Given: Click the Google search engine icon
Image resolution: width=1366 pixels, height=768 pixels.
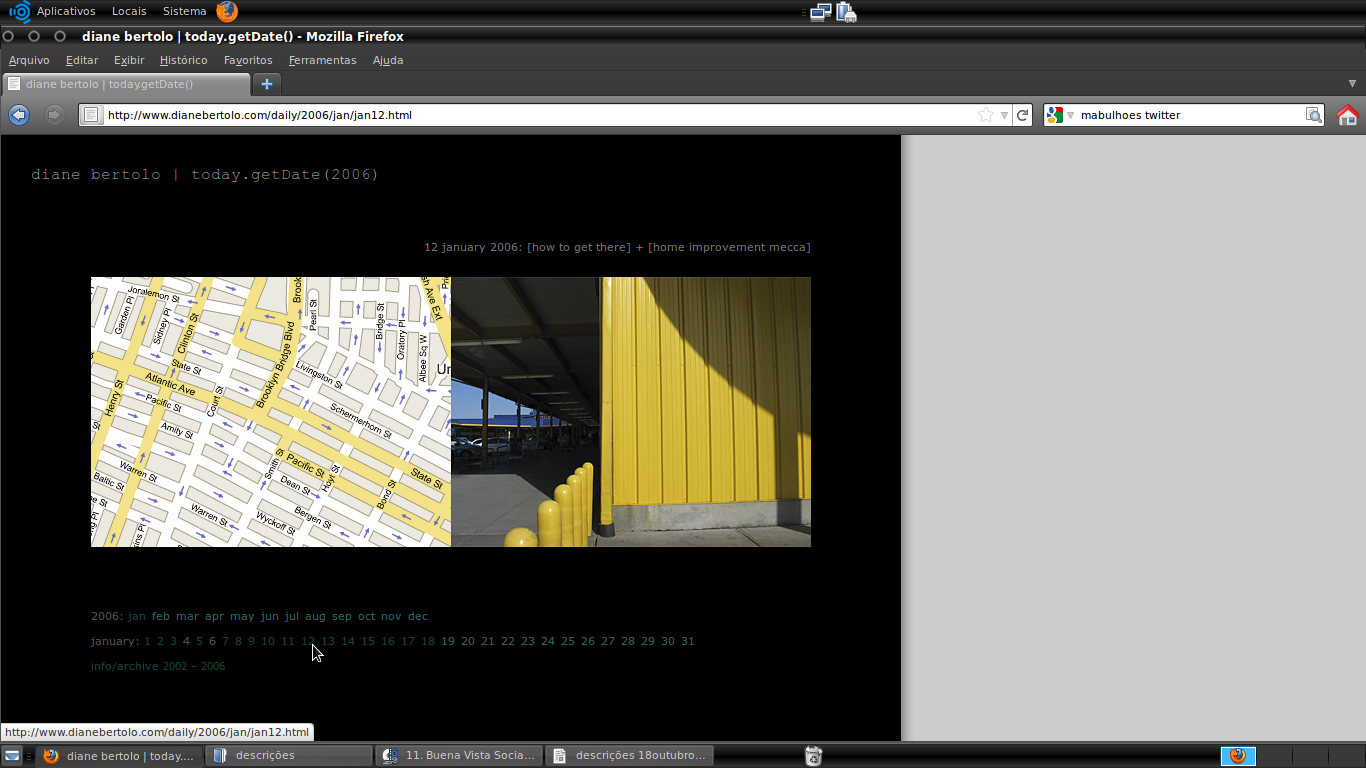Looking at the screenshot, I should click(x=1054, y=115).
